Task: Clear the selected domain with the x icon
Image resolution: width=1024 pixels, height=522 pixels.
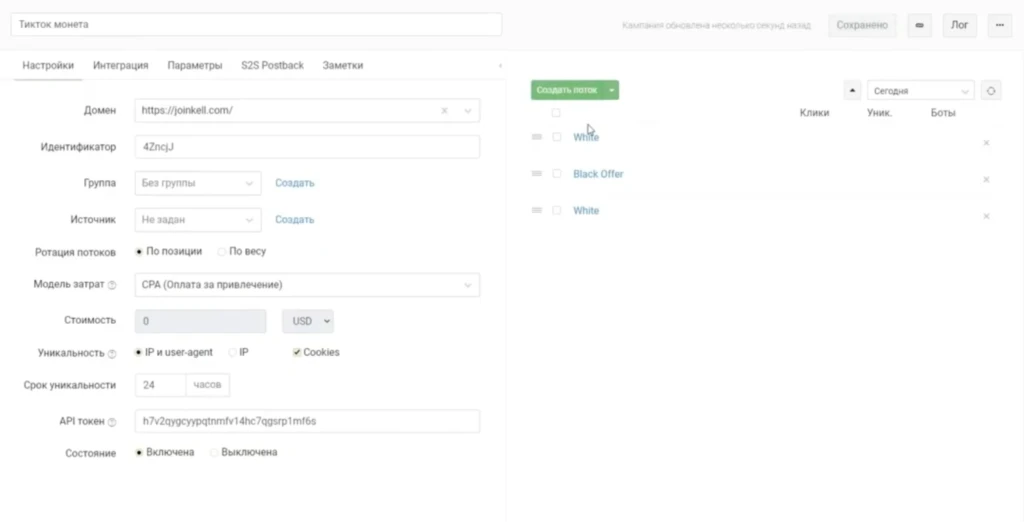Action: [444, 110]
